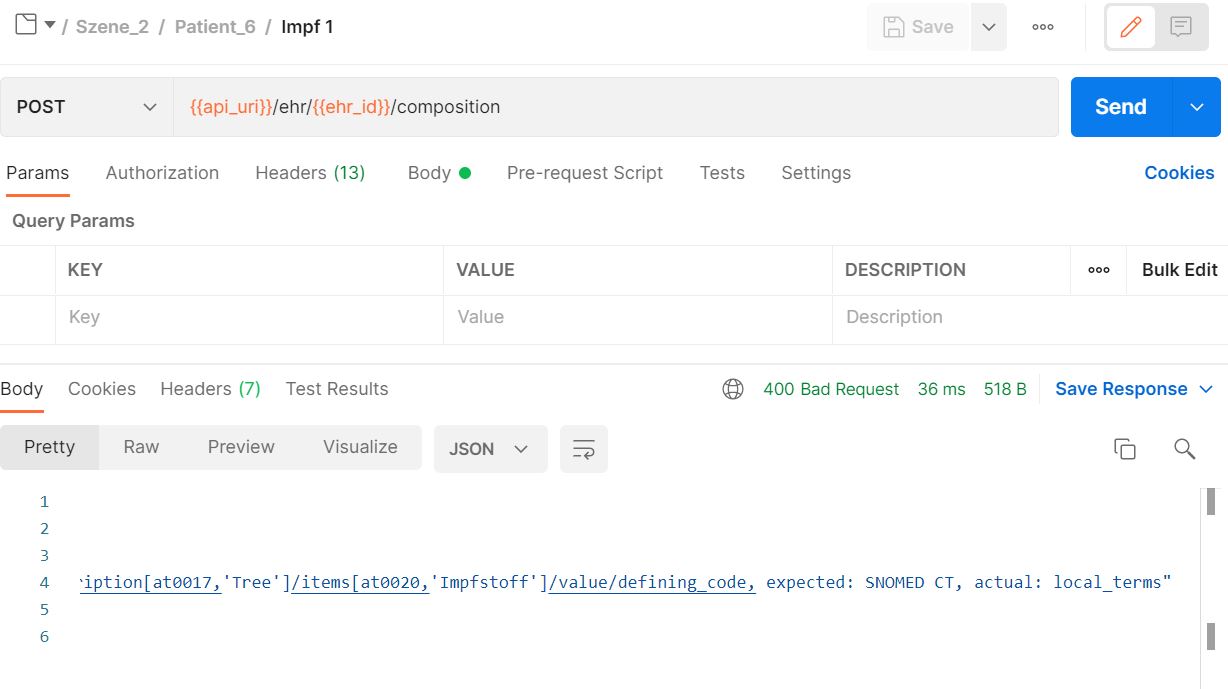
Task: View network info via the globe icon
Action: tap(733, 389)
